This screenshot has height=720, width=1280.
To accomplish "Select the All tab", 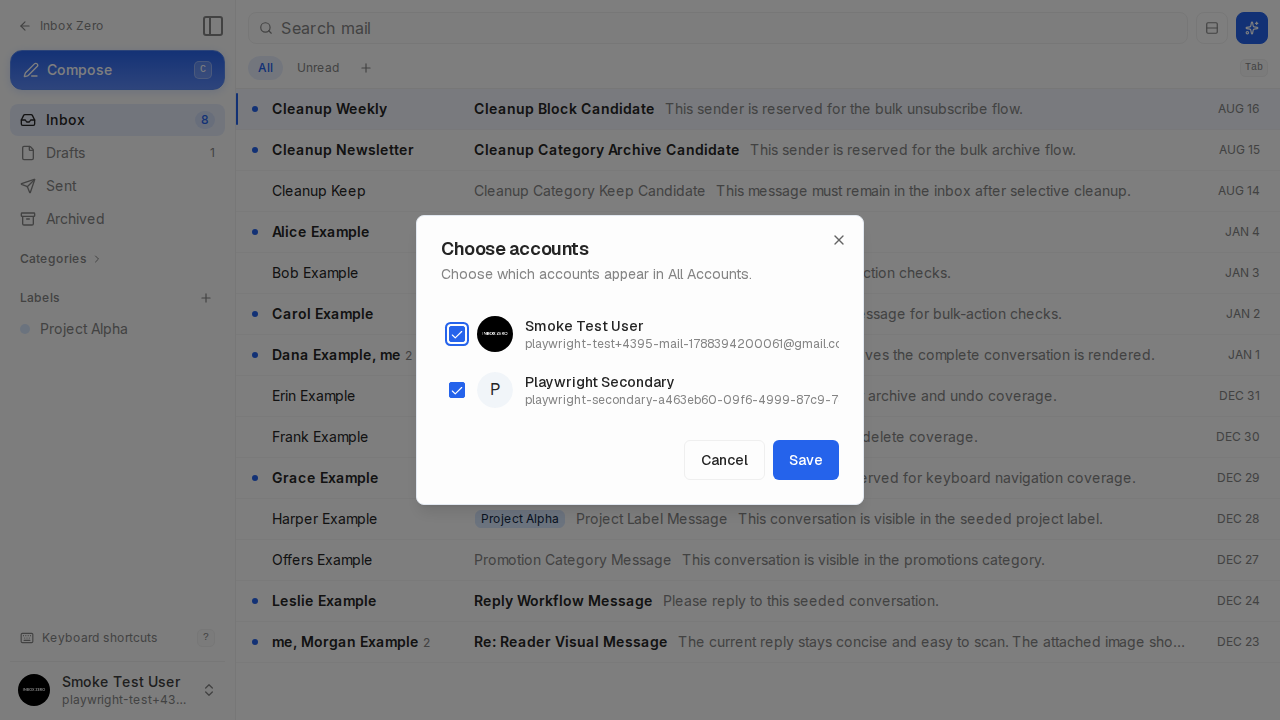I will (x=265, y=68).
